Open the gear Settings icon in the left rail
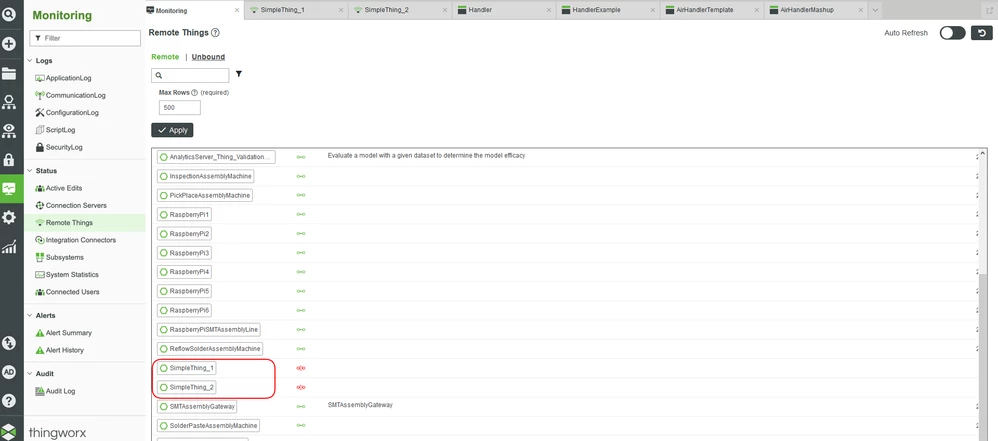998x441 pixels. [x=9, y=217]
